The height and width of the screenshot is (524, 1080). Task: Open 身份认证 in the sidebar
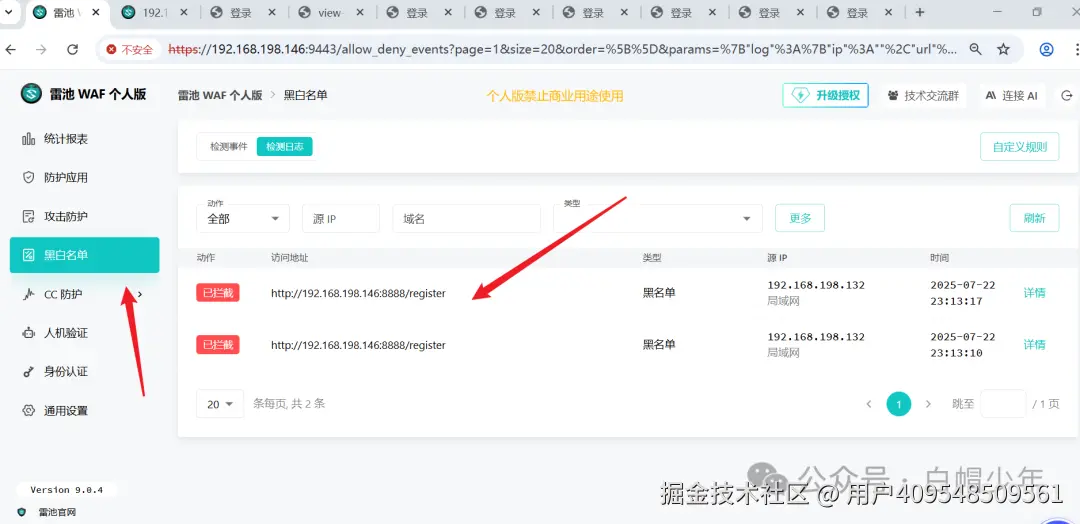(x=65, y=372)
